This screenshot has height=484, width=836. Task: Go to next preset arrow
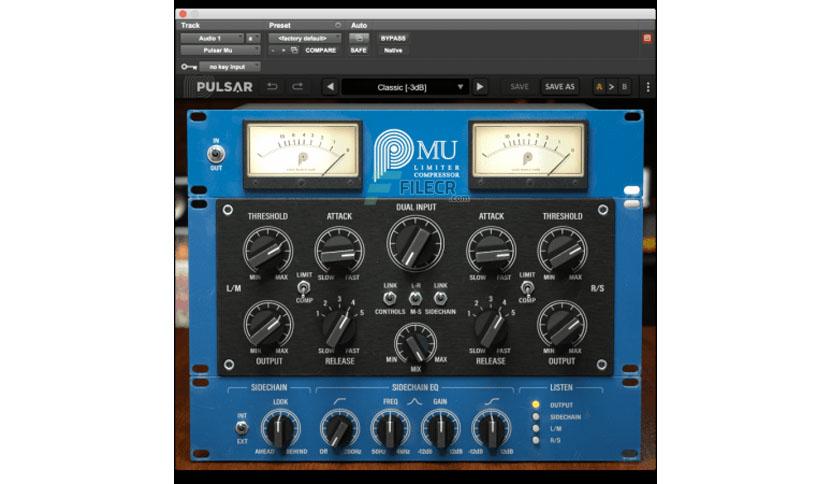[x=480, y=87]
